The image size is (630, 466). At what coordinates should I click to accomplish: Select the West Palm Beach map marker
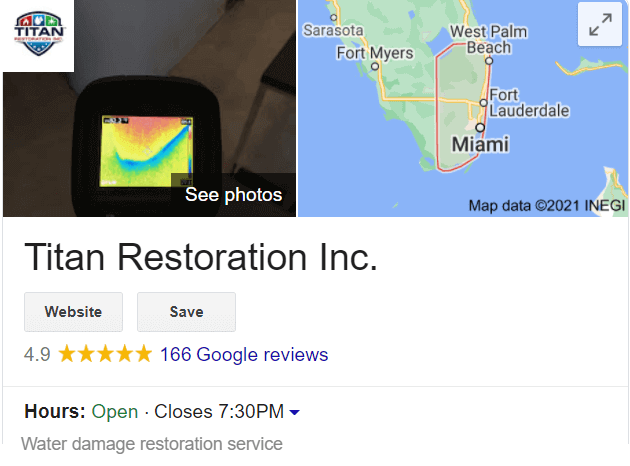click(x=489, y=61)
